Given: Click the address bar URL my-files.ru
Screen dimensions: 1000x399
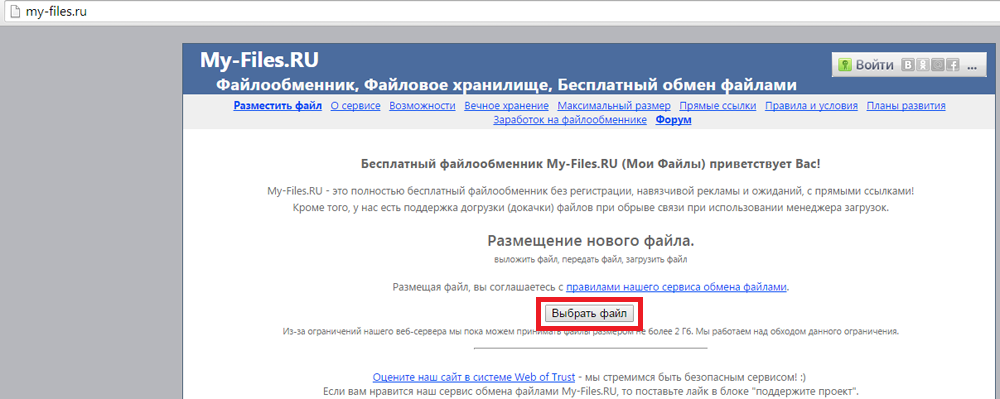Looking at the screenshot, I should click(55, 11).
